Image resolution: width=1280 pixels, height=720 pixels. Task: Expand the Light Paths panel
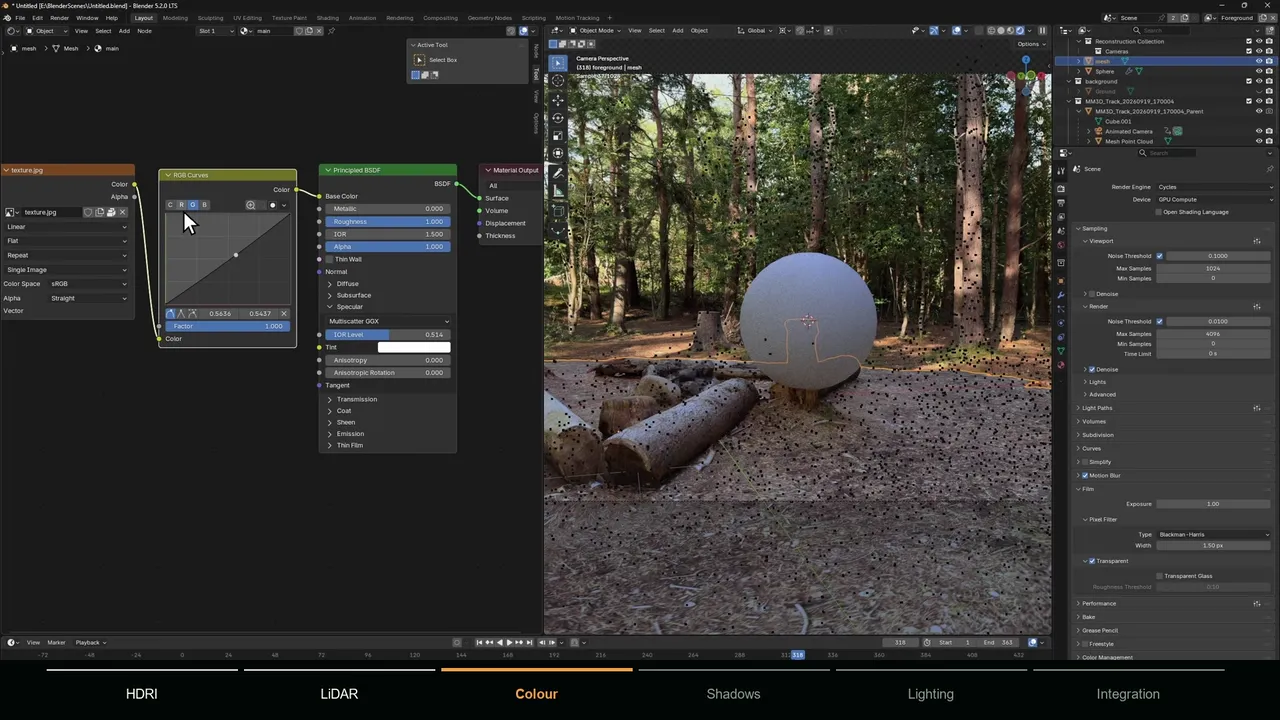coord(1096,408)
